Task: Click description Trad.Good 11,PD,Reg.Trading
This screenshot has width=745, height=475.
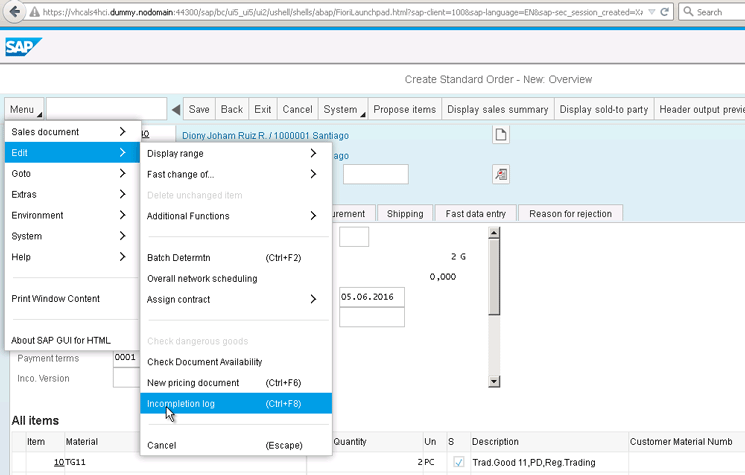Action: (x=534, y=463)
